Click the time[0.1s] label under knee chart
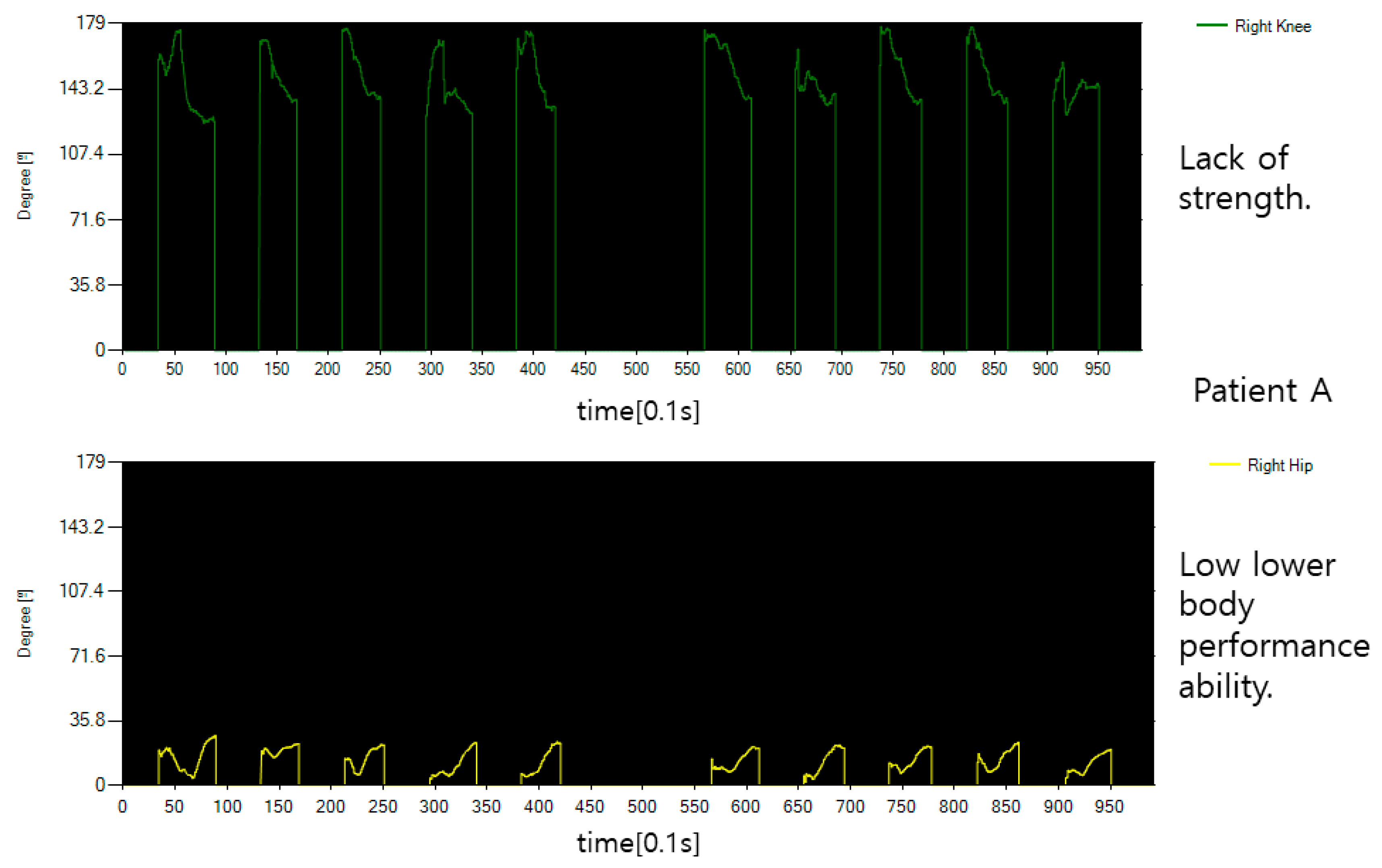The width and height of the screenshot is (1382, 868). (638, 411)
